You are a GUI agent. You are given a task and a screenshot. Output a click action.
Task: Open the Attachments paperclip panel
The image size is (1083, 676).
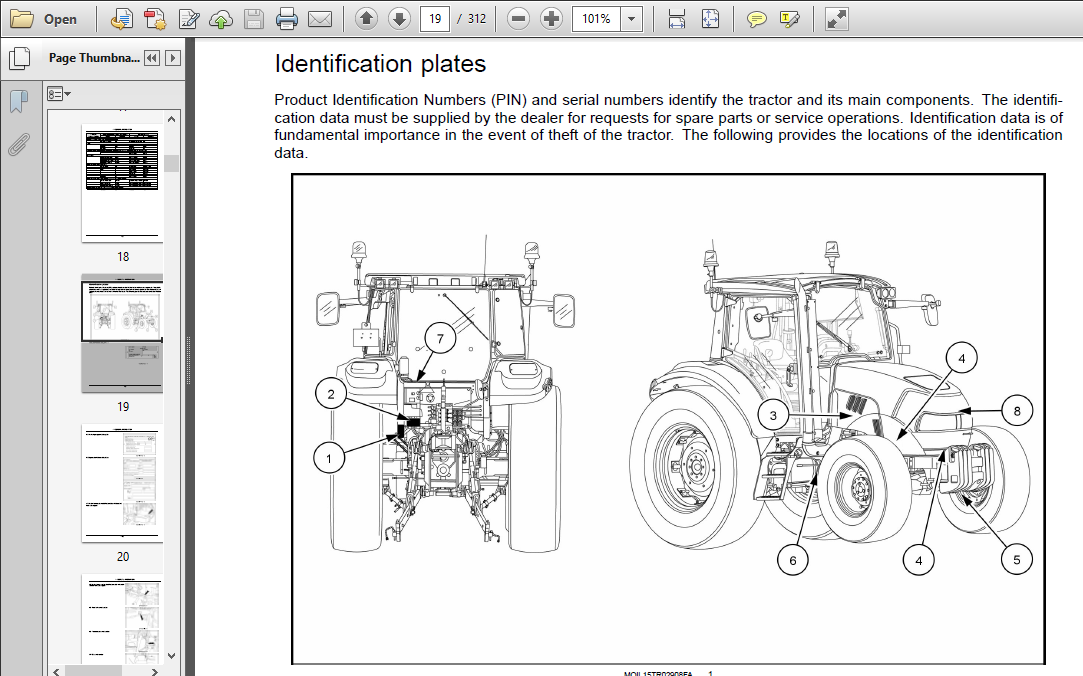[19, 145]
